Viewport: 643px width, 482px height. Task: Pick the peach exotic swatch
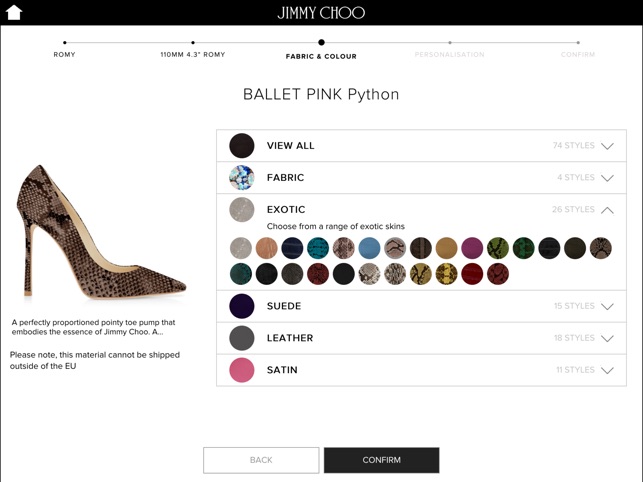pos(267,248)
